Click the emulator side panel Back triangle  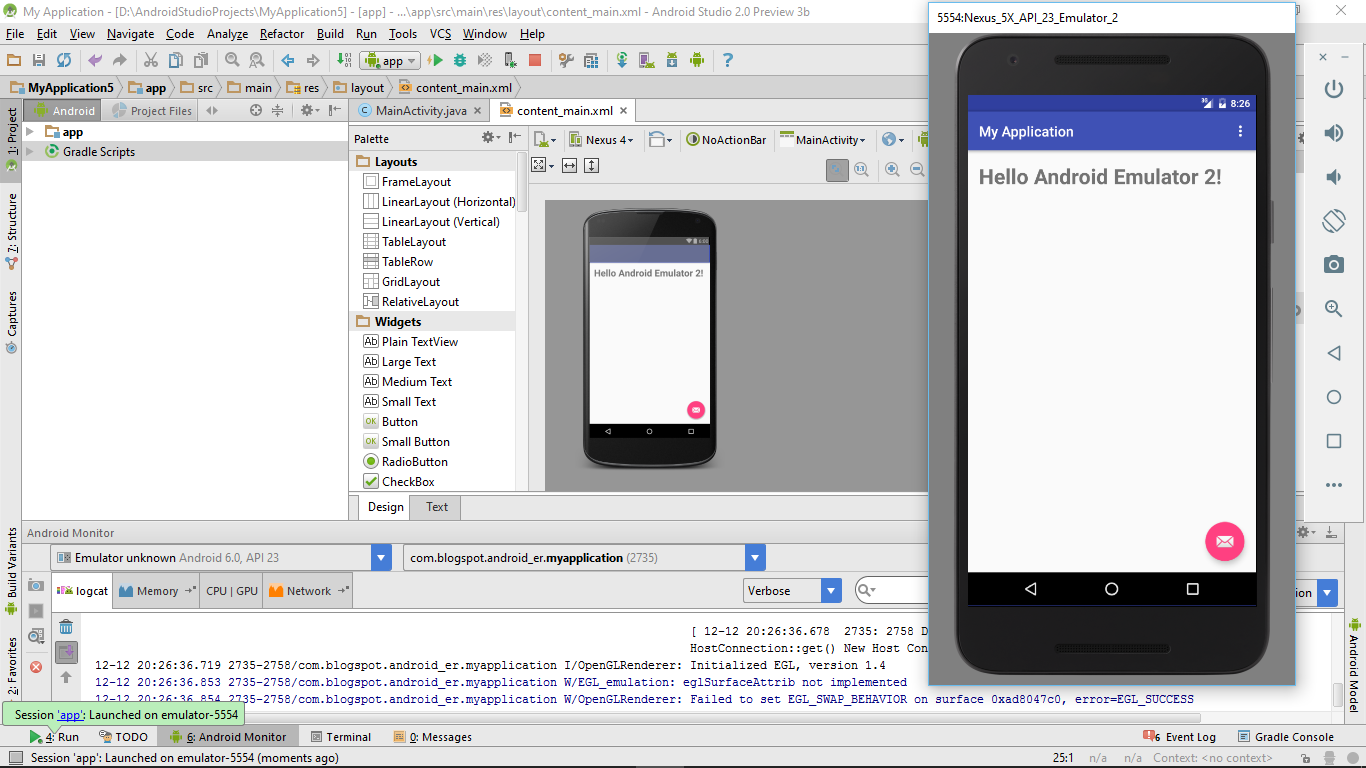pyautogui.click(x=1333, y=353)
